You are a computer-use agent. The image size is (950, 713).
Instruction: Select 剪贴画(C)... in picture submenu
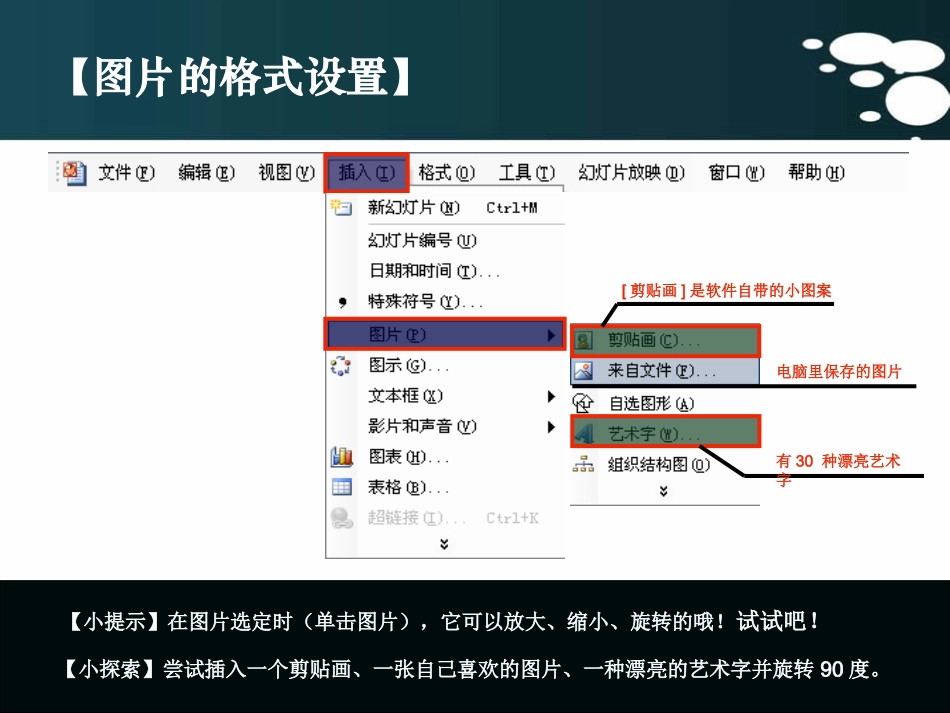(665, 340)
